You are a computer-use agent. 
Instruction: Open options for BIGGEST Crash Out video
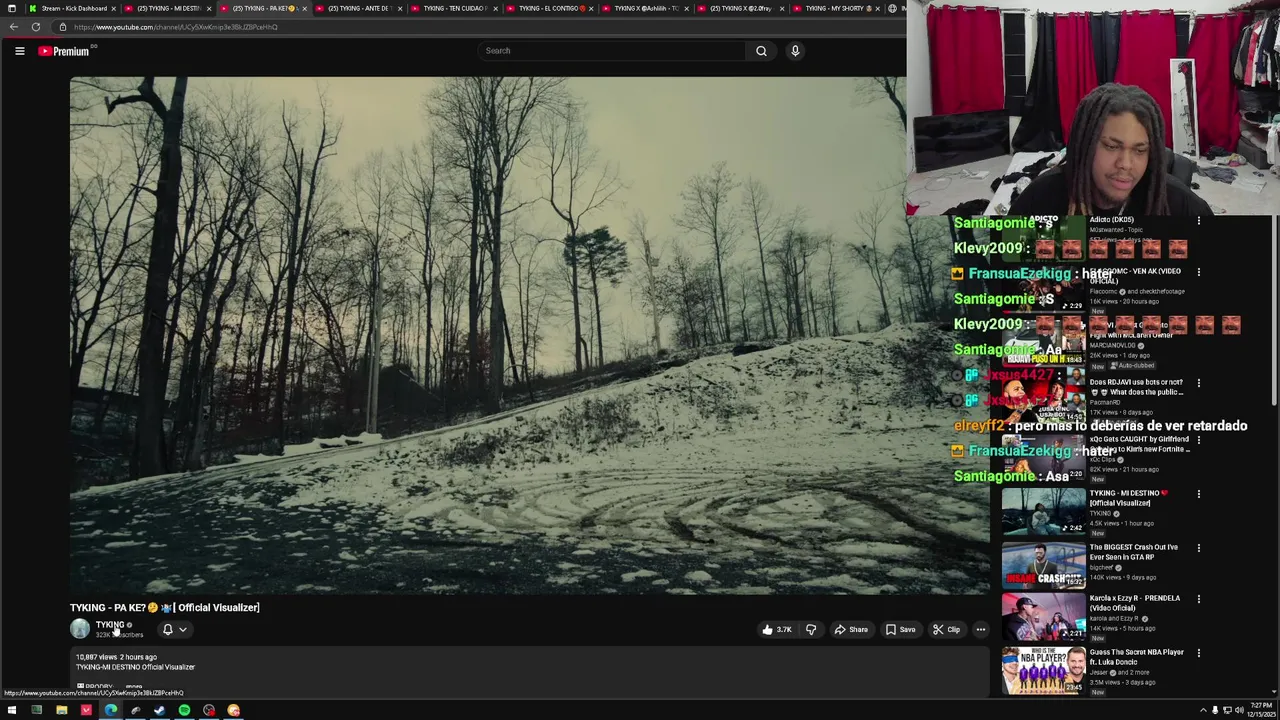(1199, 548)
